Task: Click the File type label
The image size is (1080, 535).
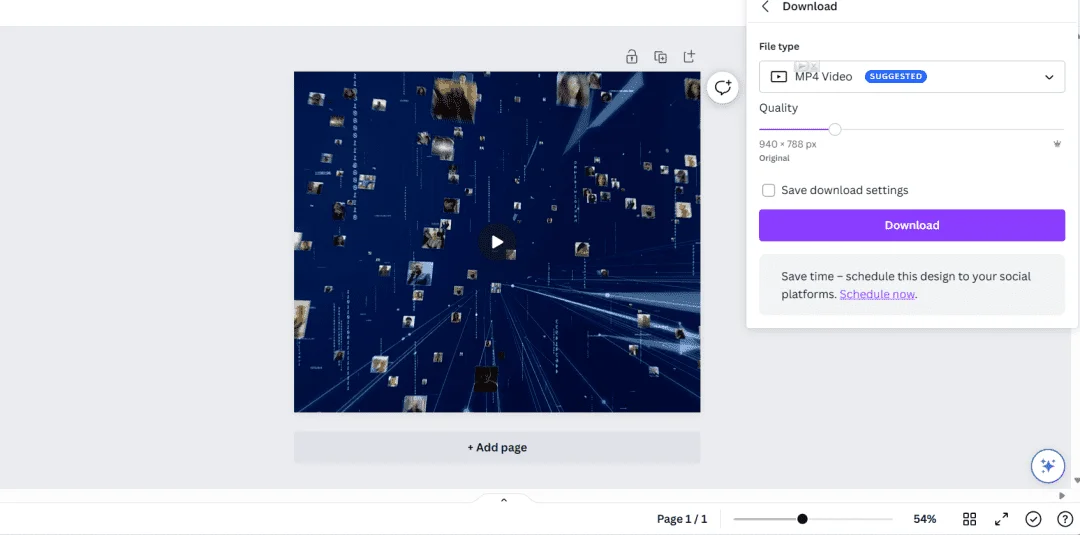Action: [779, 47]
